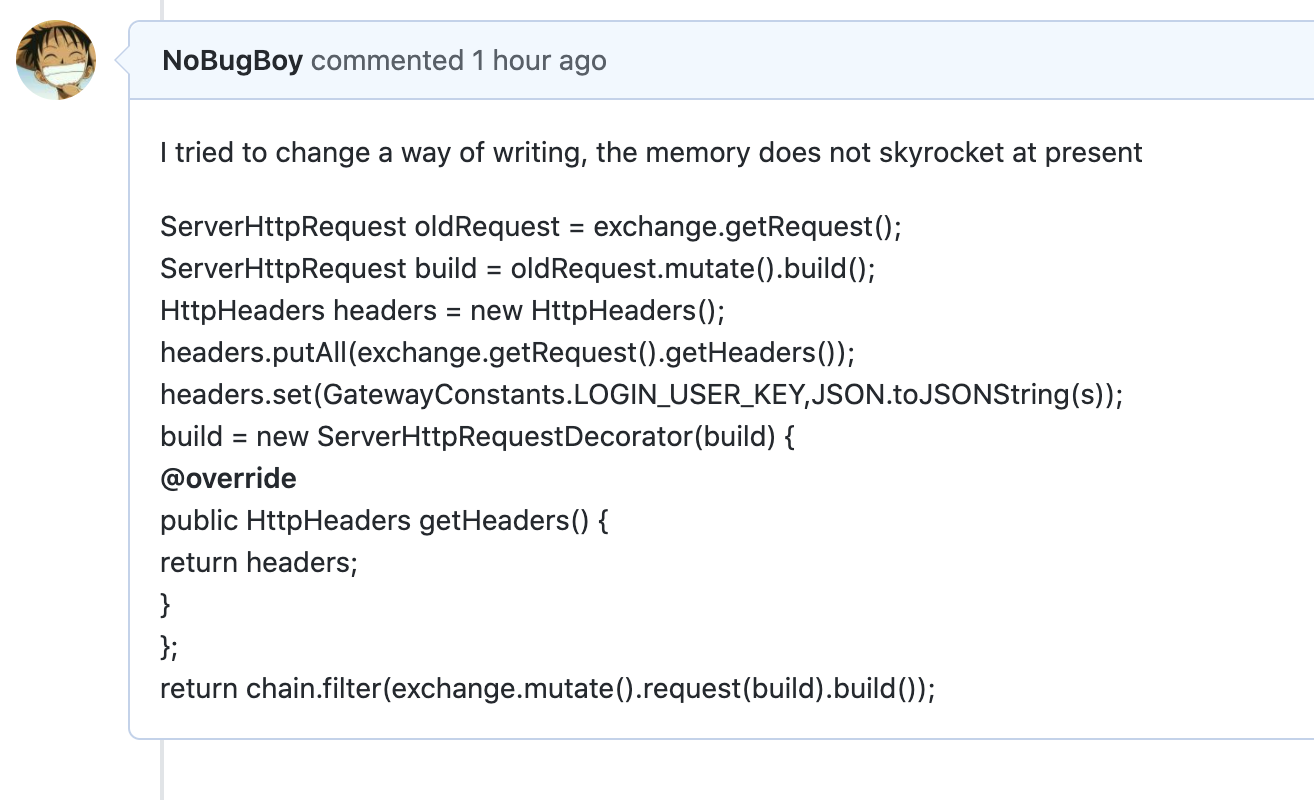Click the @override mention link
The image size is (1314, 800).
[228, 478]
